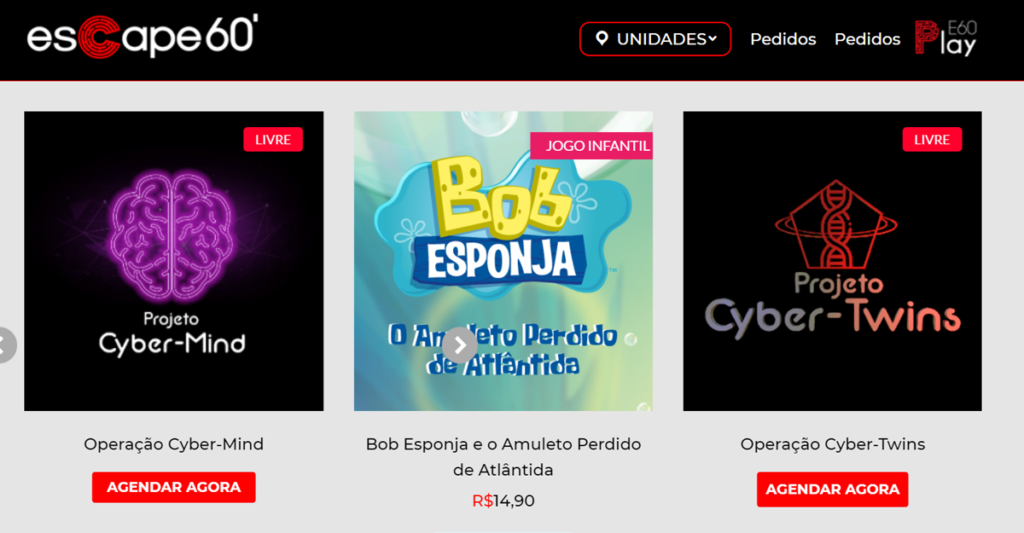This screenshot has width=1024, height=533.
Task: Open Bob Esponja e o Amuleto Perdido title
Action: pos(504,457)
